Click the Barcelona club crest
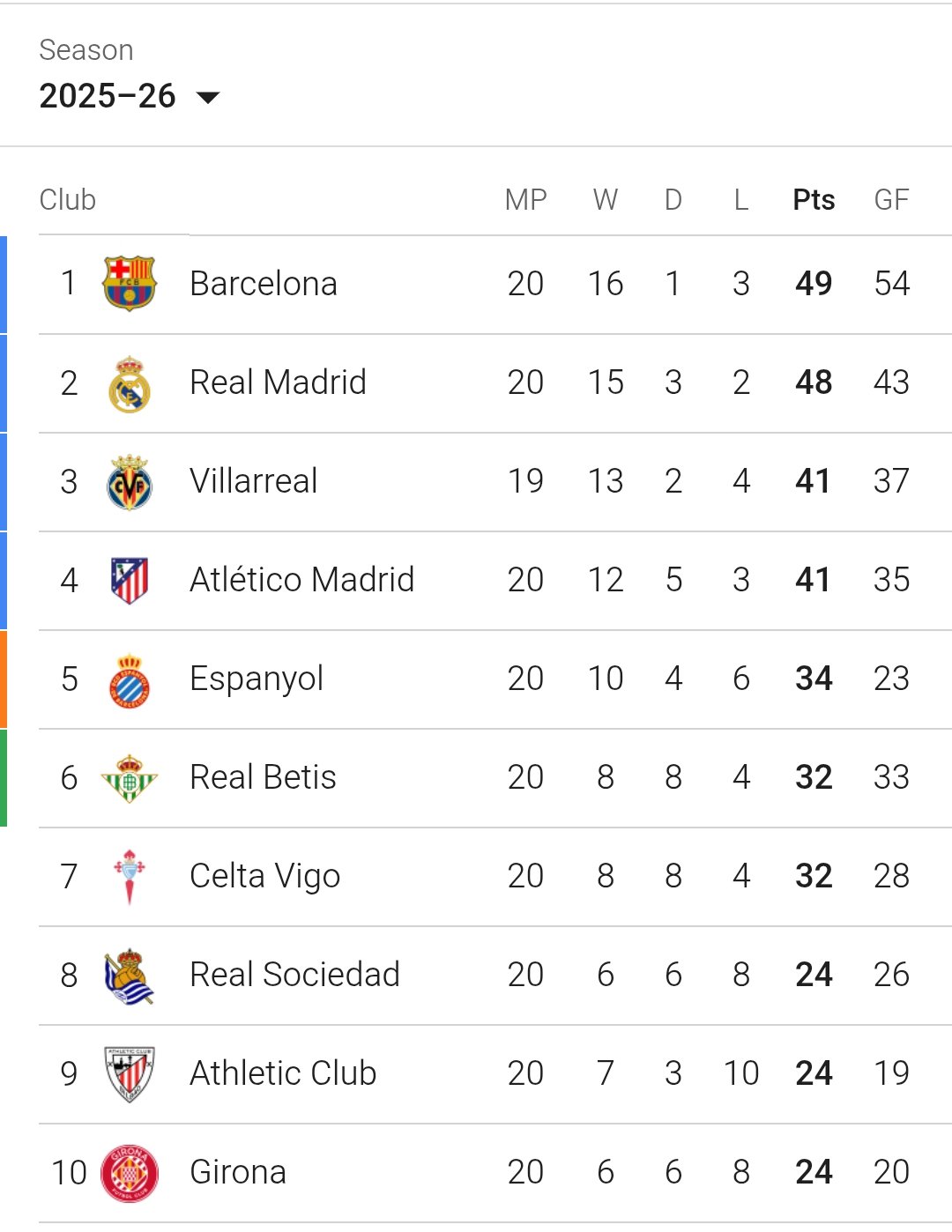This screenshot has width=952, height=1232. pos(130,284)
